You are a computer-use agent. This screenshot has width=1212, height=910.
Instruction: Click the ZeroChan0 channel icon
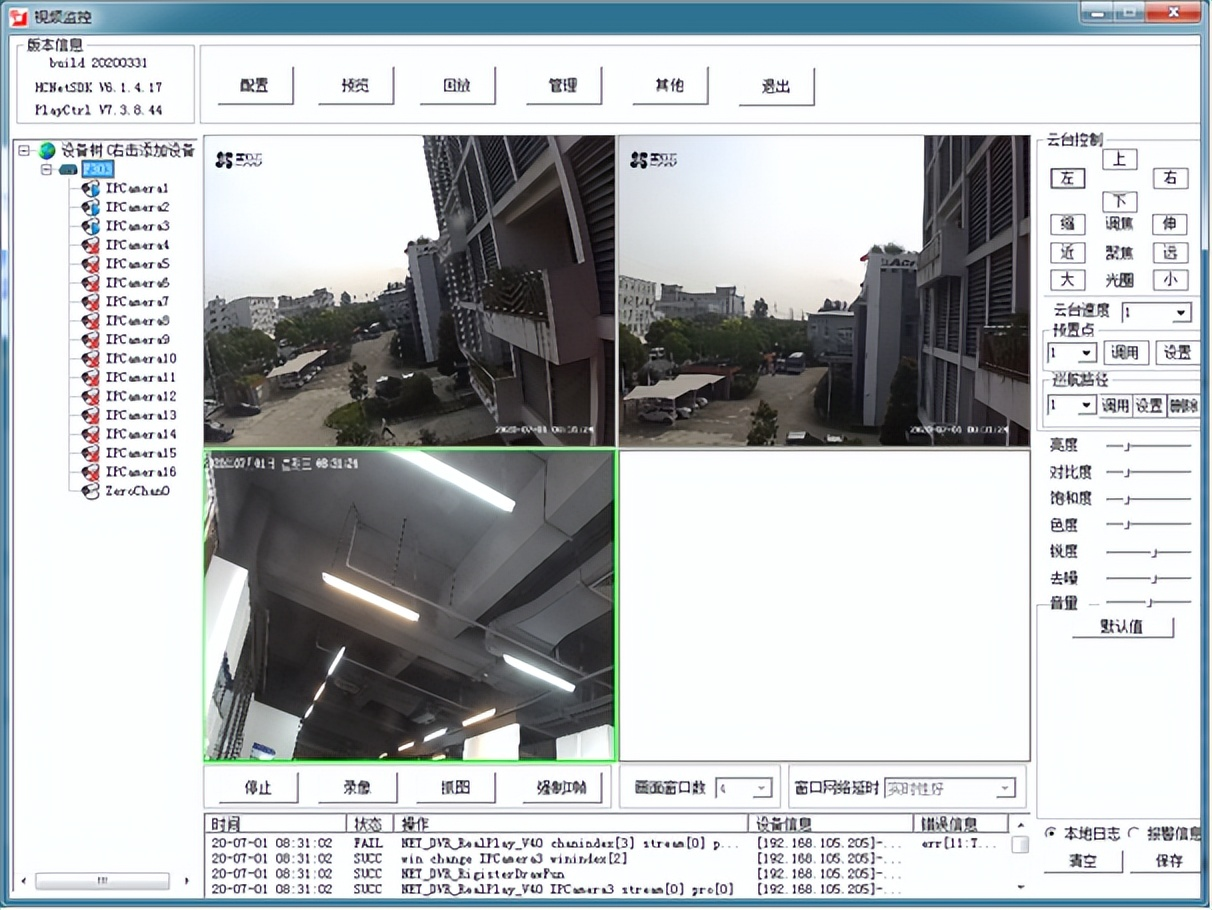90,491
